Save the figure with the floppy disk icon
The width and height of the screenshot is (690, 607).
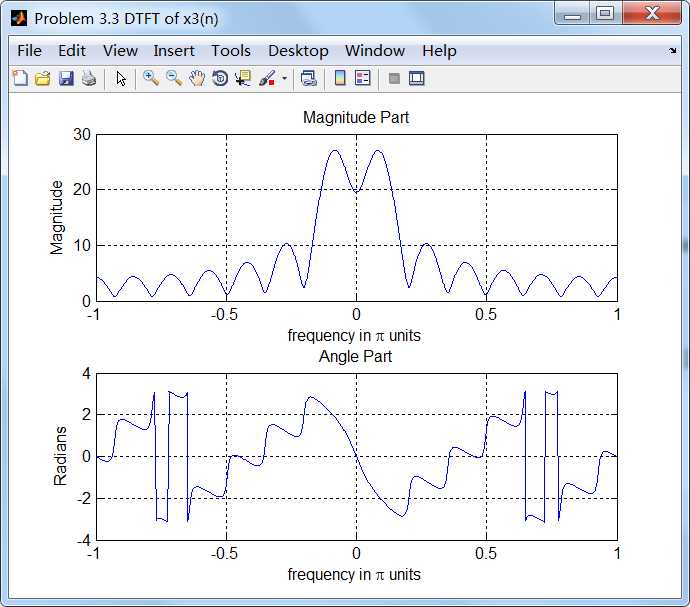(x=66, y=78)
